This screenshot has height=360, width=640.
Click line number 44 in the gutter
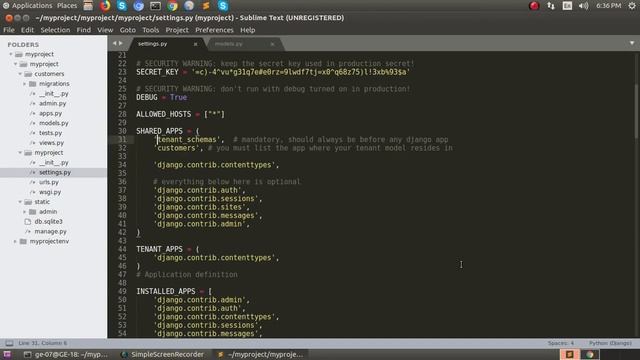122,249
